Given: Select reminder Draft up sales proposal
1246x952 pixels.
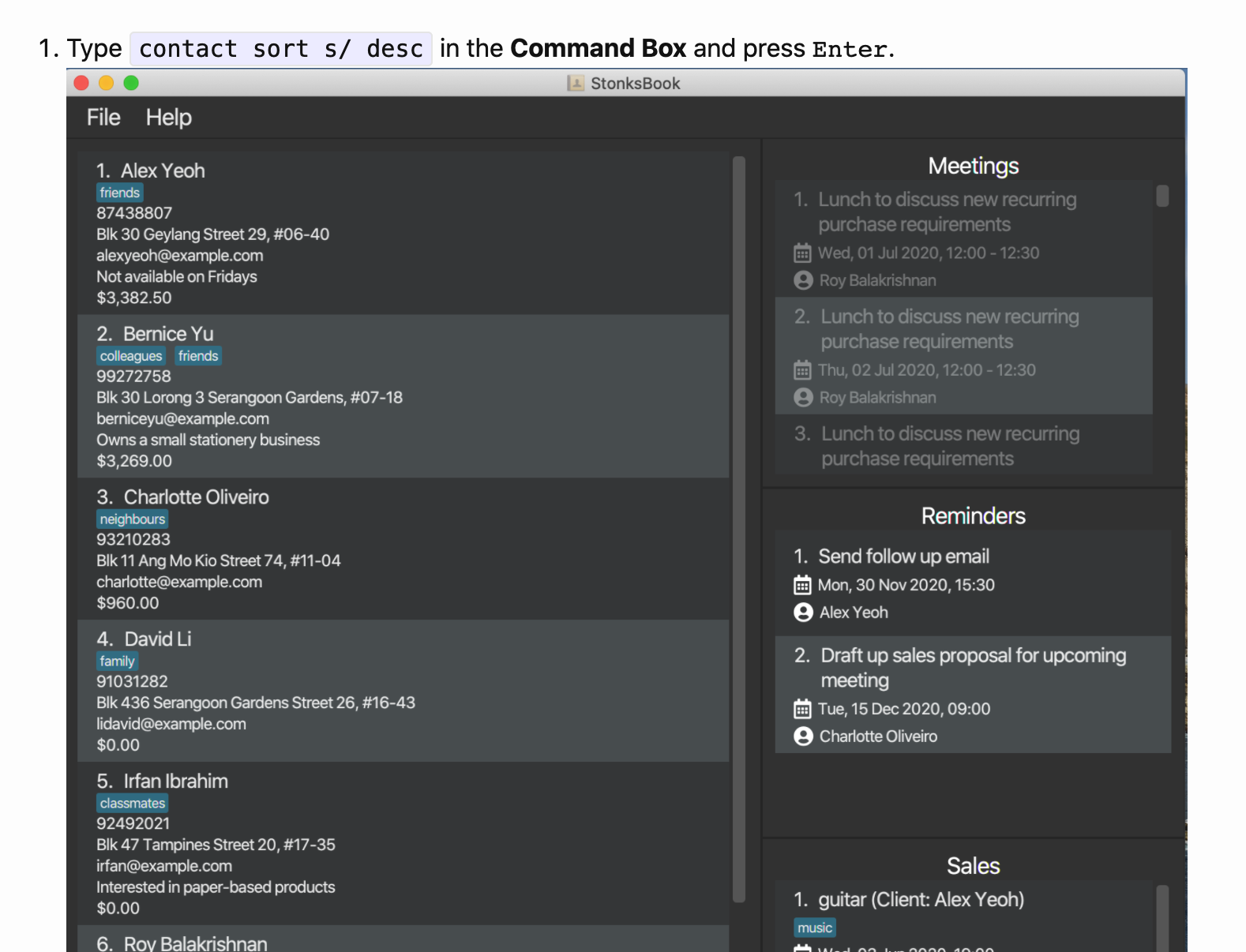Looking at the screenshot, I should (973, 695).
